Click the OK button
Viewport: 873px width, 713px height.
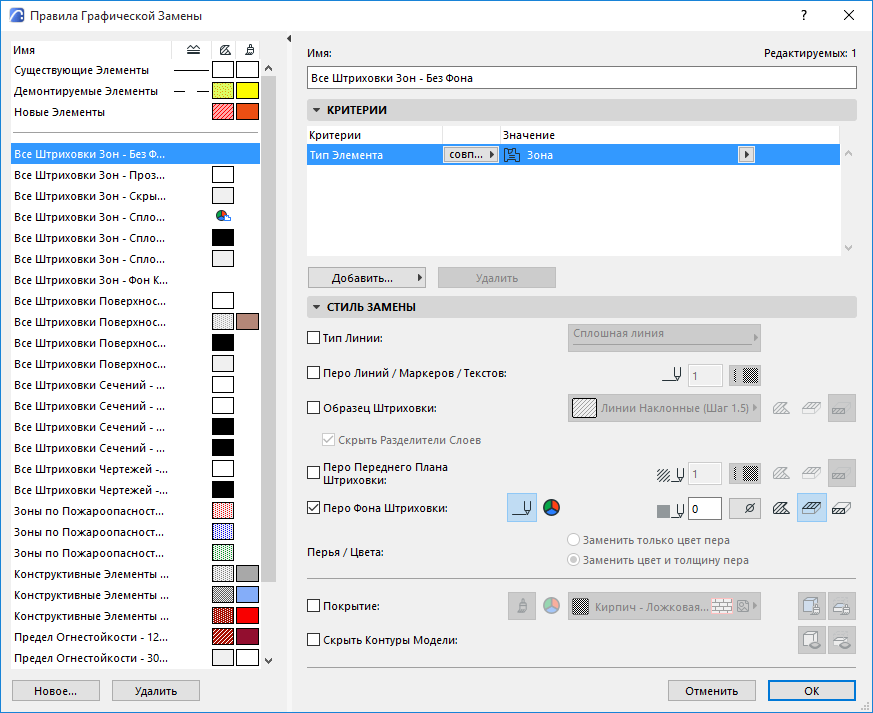coord(812,691)
